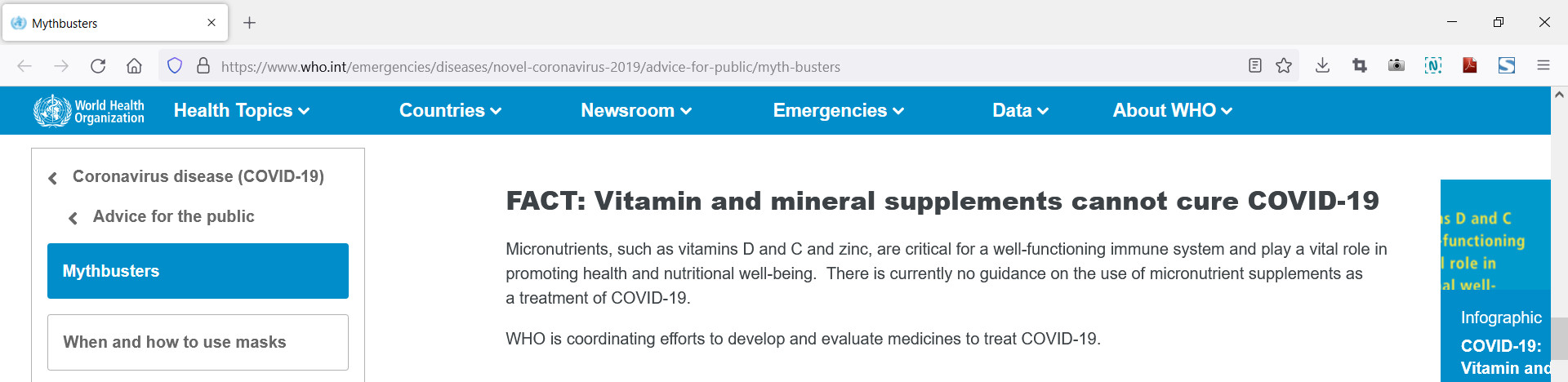Open the downloads panel

[1322, 66]
